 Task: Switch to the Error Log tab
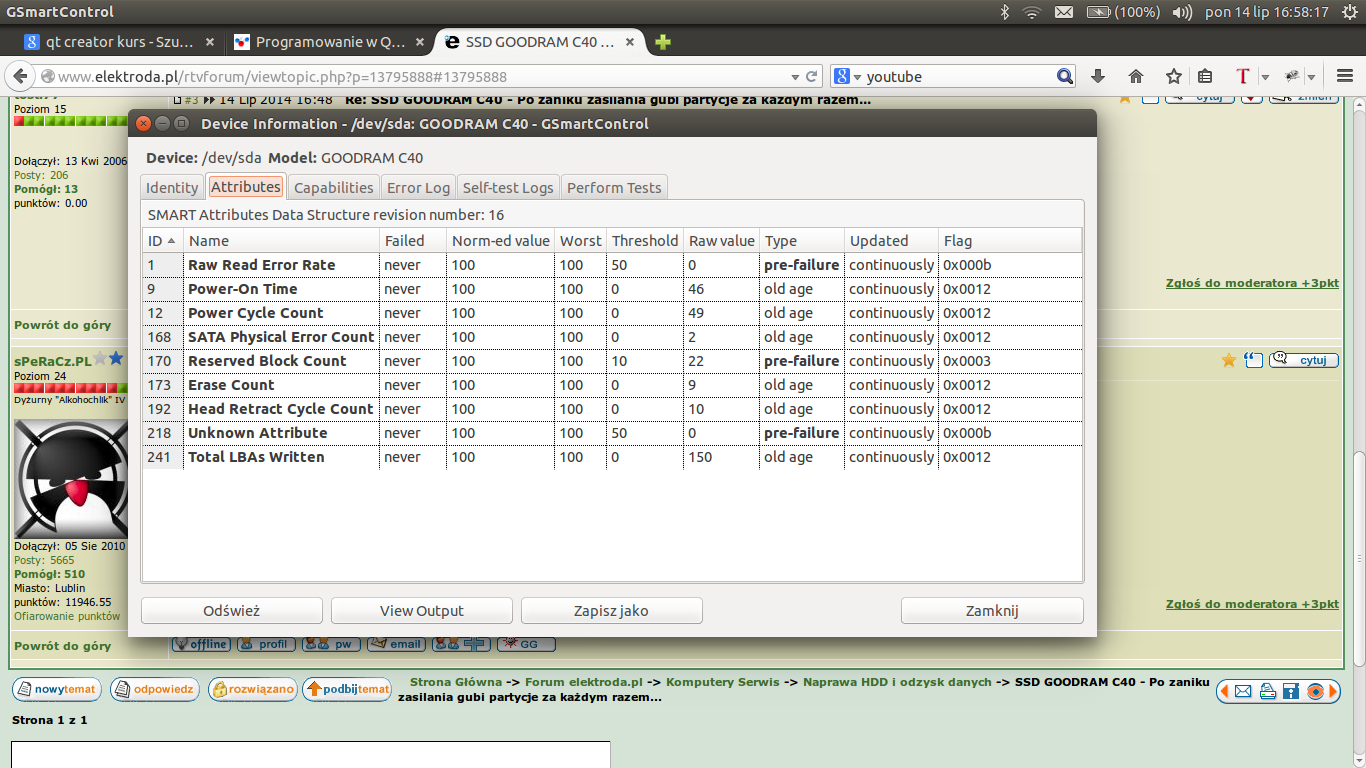pos(418,187)
